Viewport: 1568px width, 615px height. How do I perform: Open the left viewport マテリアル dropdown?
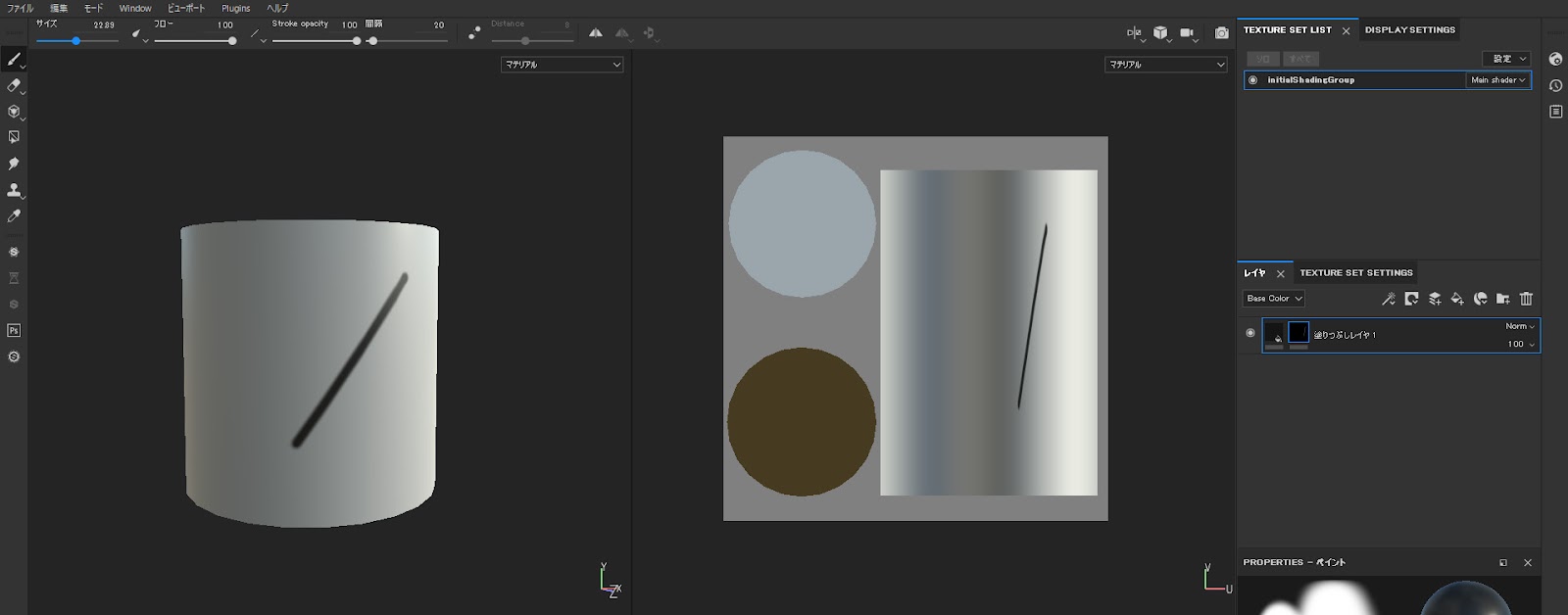click(x=562, y=65)
